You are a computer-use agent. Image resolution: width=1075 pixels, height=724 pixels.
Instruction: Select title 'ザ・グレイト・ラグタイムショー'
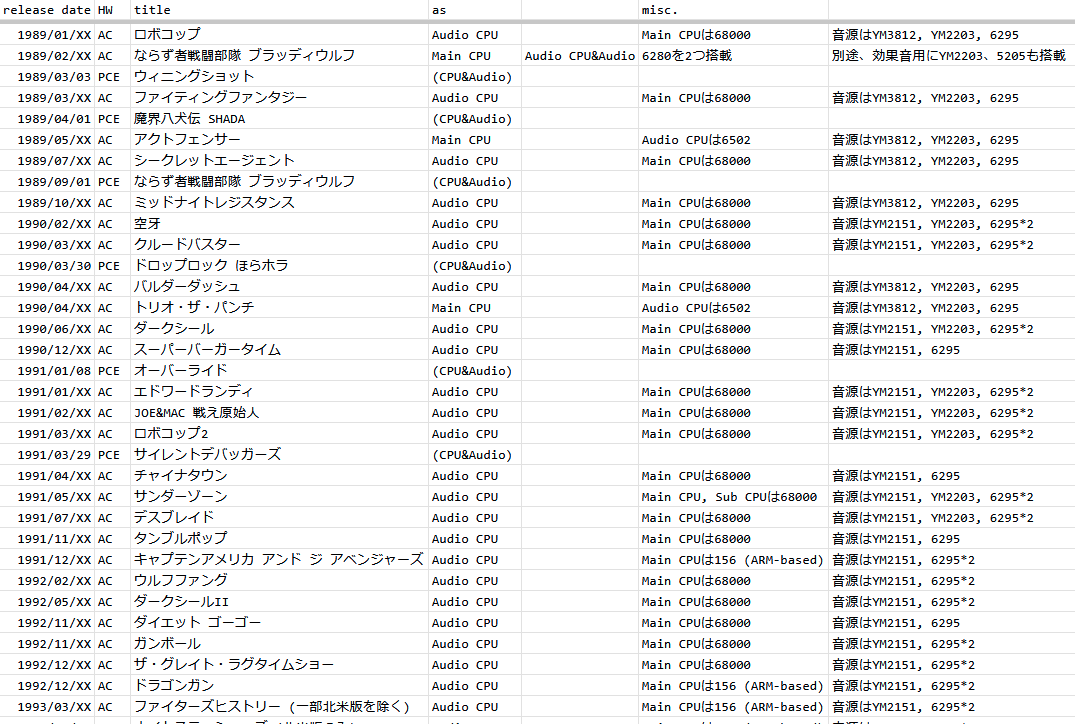tap(234, 664)
